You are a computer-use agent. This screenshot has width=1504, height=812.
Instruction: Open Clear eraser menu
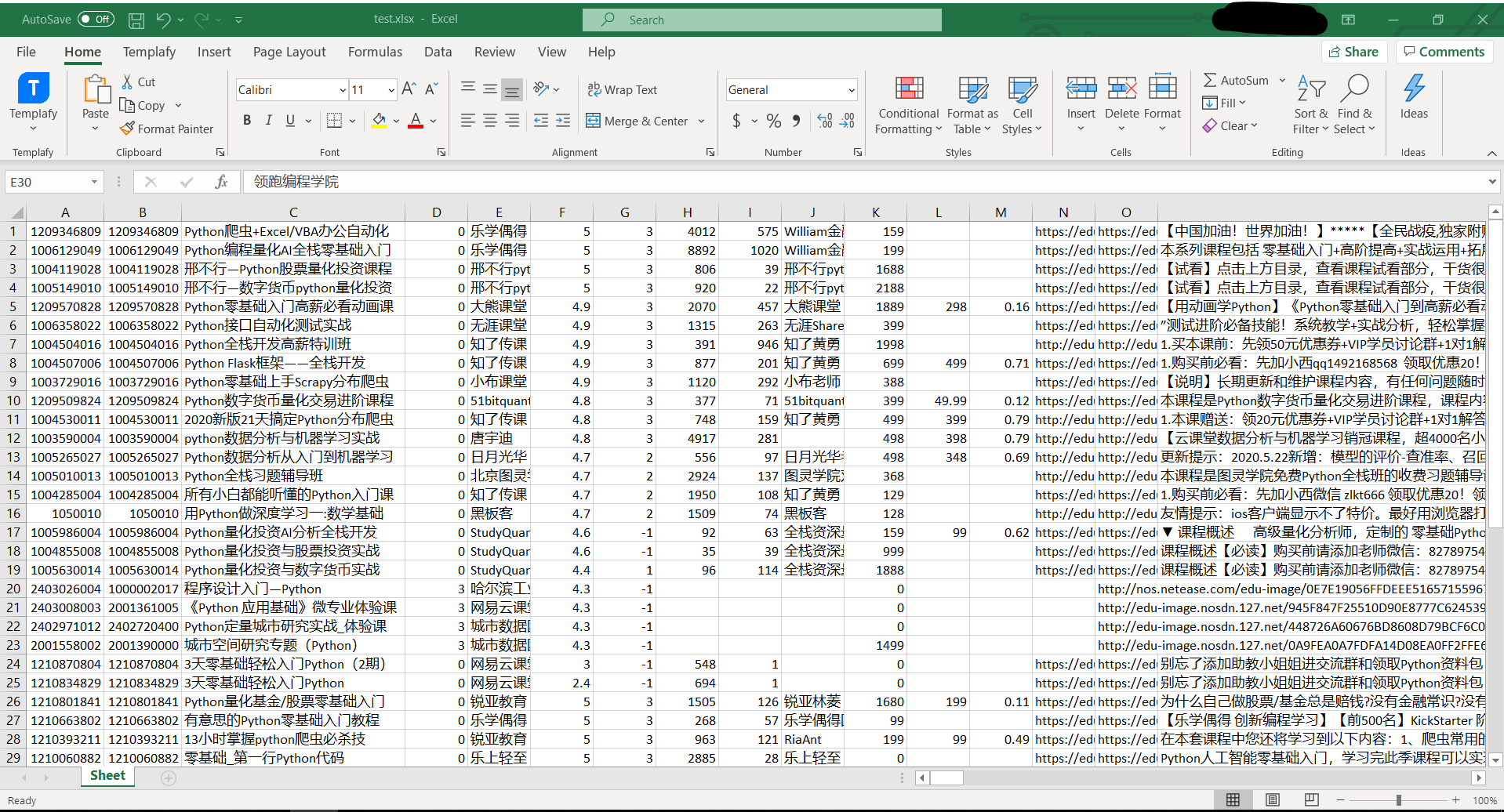1230,125
